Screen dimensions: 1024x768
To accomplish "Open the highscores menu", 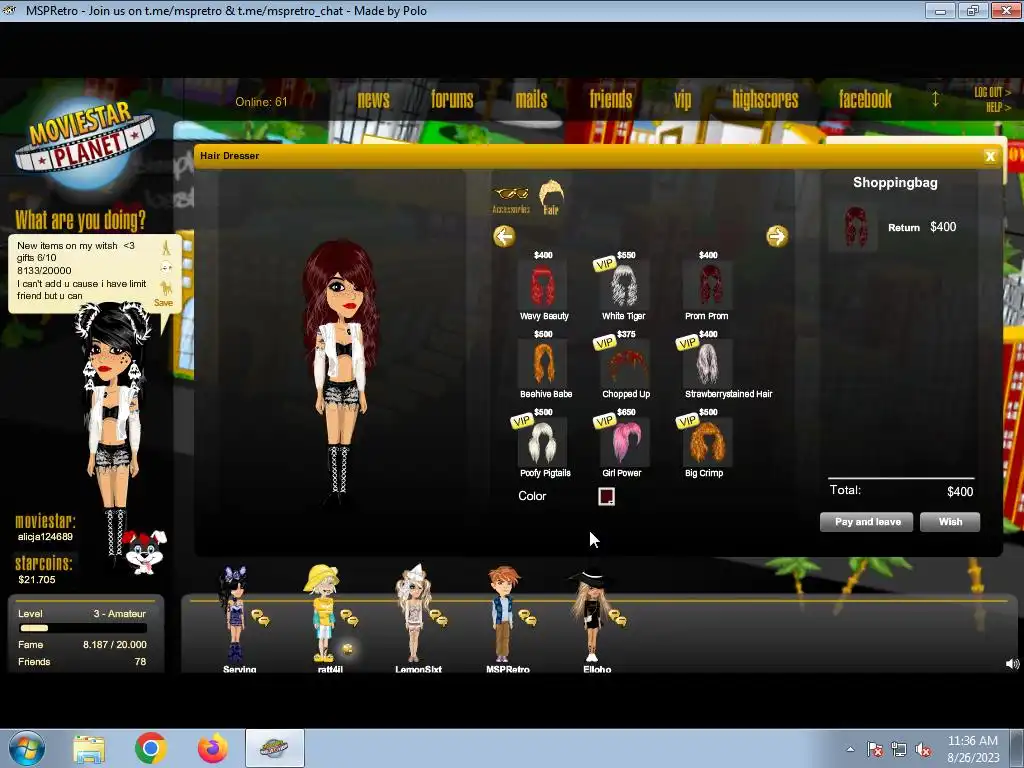I will pyautogui.click(x=765, y=99).
